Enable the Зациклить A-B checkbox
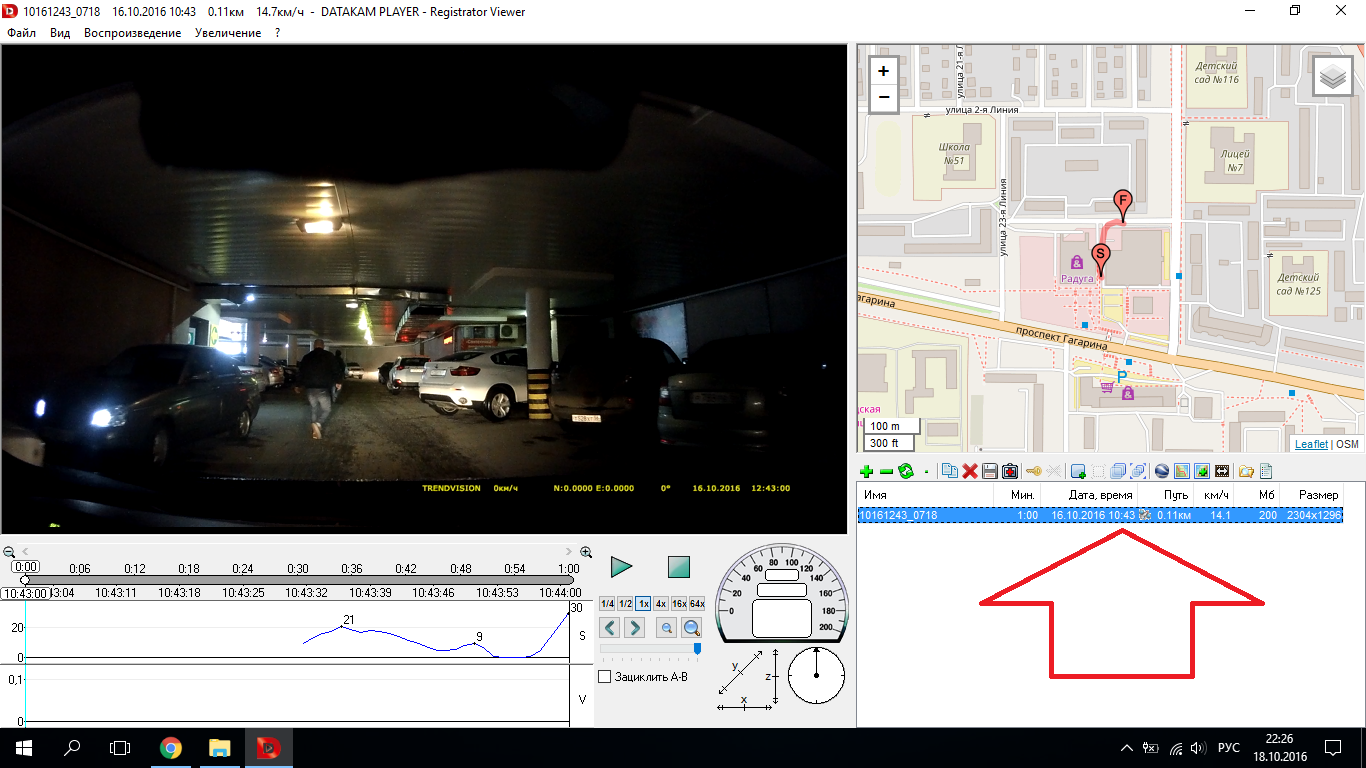This screenshot has height=768, width=1366. pos(605,677)
